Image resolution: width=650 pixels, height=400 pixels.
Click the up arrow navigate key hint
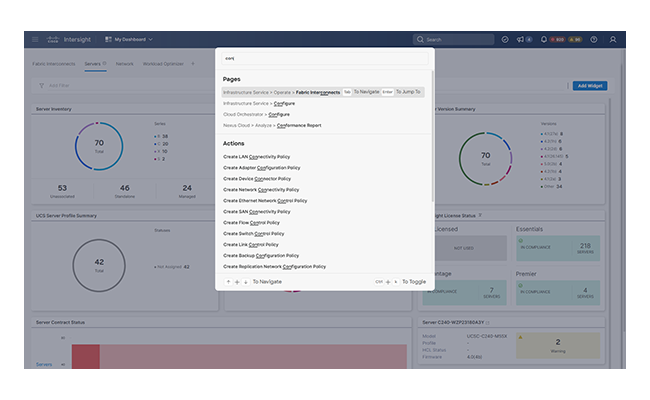(x=228, y=282)
